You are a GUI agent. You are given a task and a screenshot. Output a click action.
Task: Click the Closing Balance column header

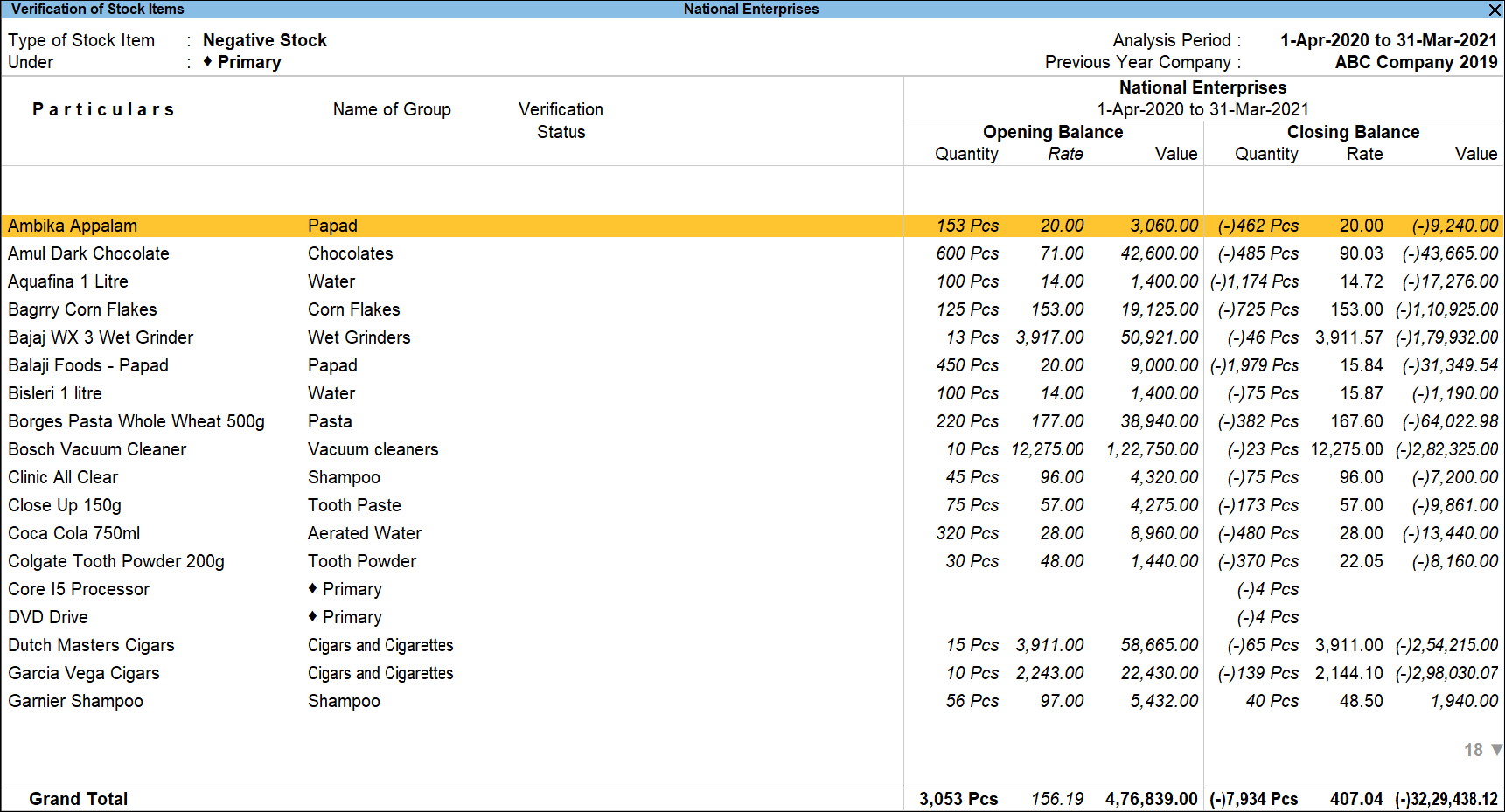pos(1353,132)
